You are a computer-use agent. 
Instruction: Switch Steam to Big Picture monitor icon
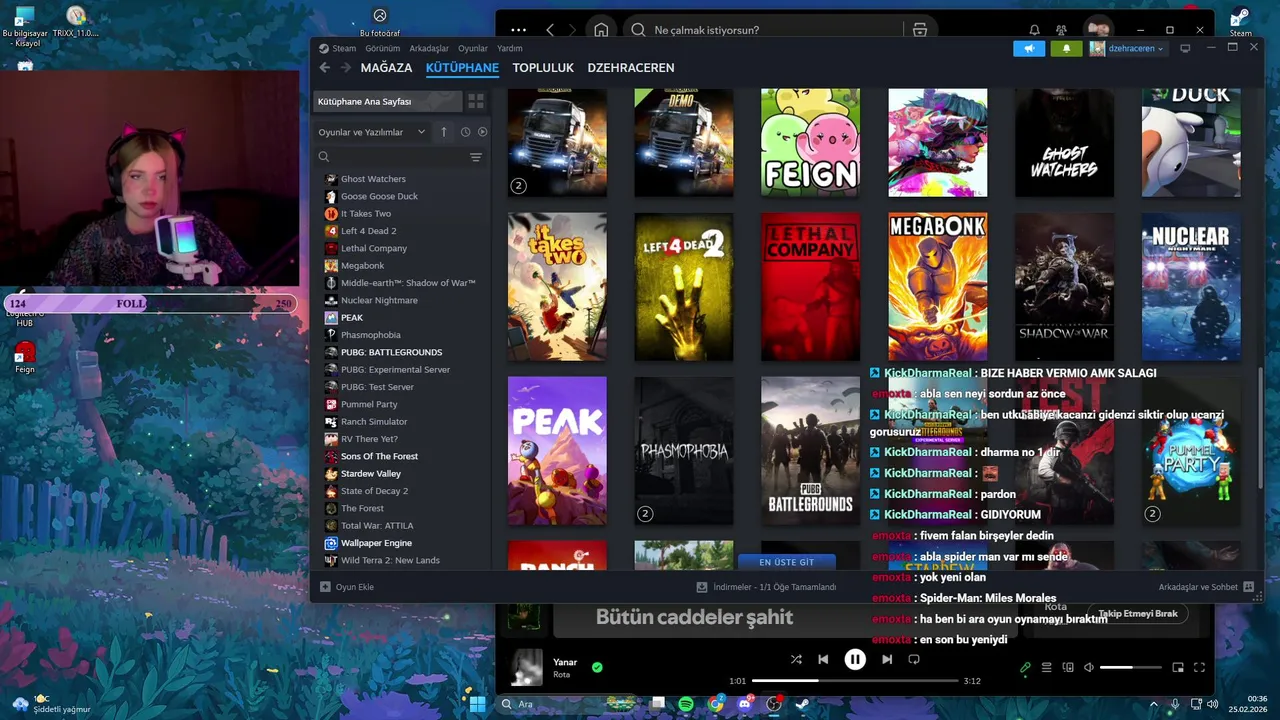pyautogui.click(x=1185, y=48)
